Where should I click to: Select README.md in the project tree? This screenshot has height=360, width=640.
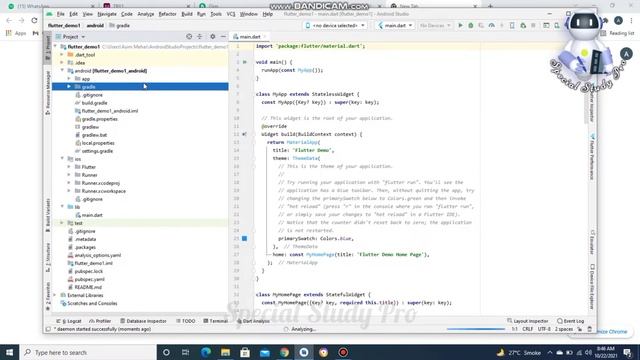pos(88,287)
